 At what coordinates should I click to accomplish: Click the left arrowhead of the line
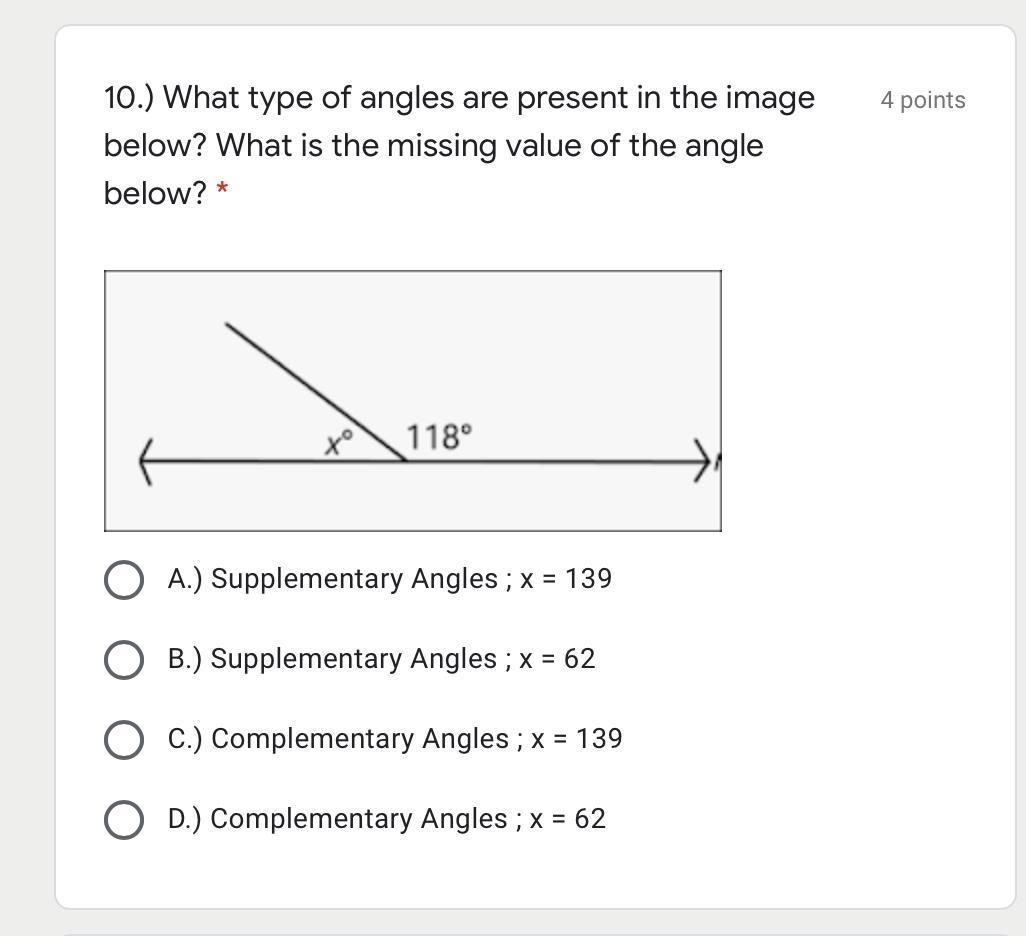[146, 461]
